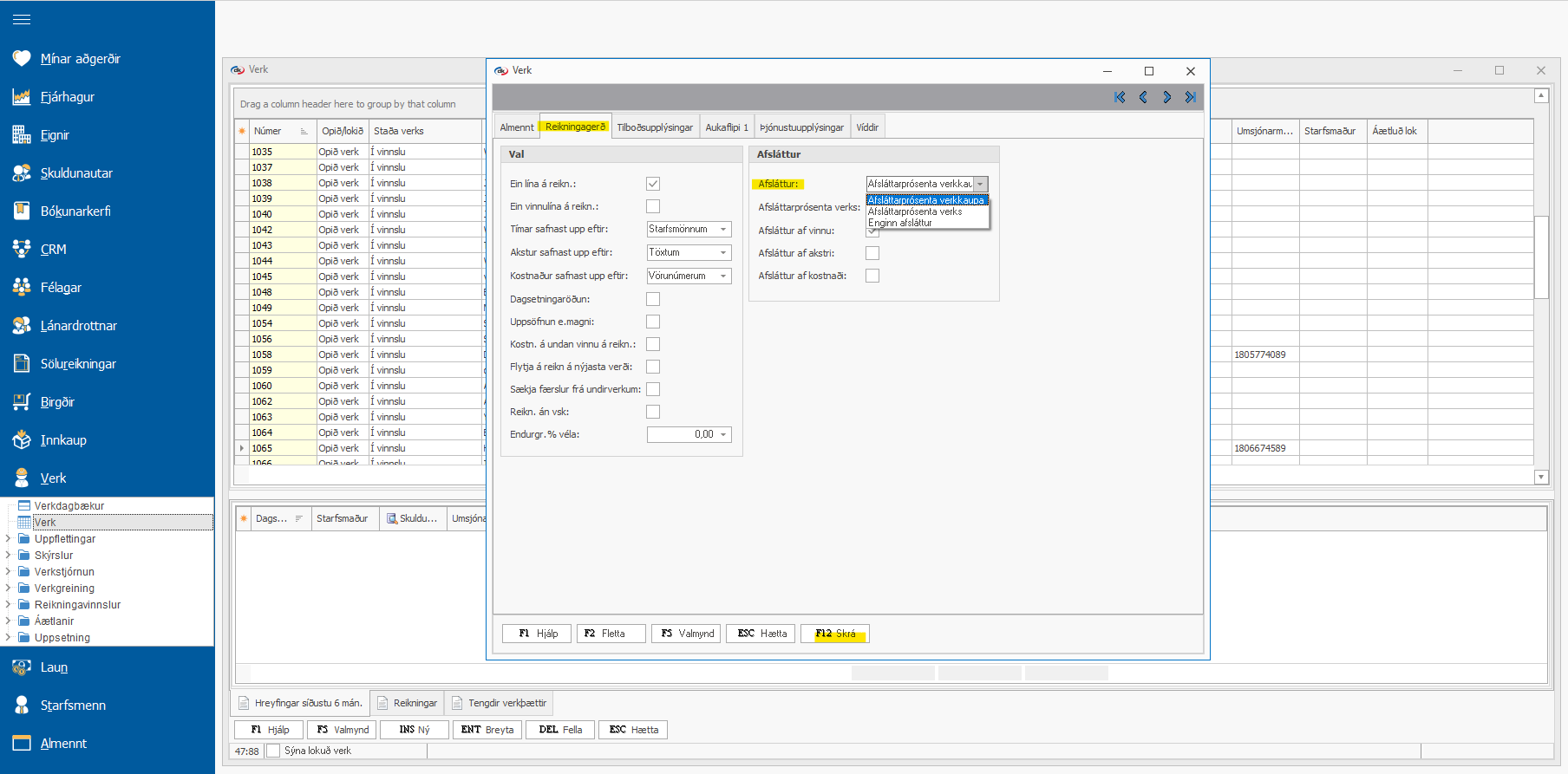The image size is (1568, 774).
Task: Go to next record arrow
Action: [1167, 97]
